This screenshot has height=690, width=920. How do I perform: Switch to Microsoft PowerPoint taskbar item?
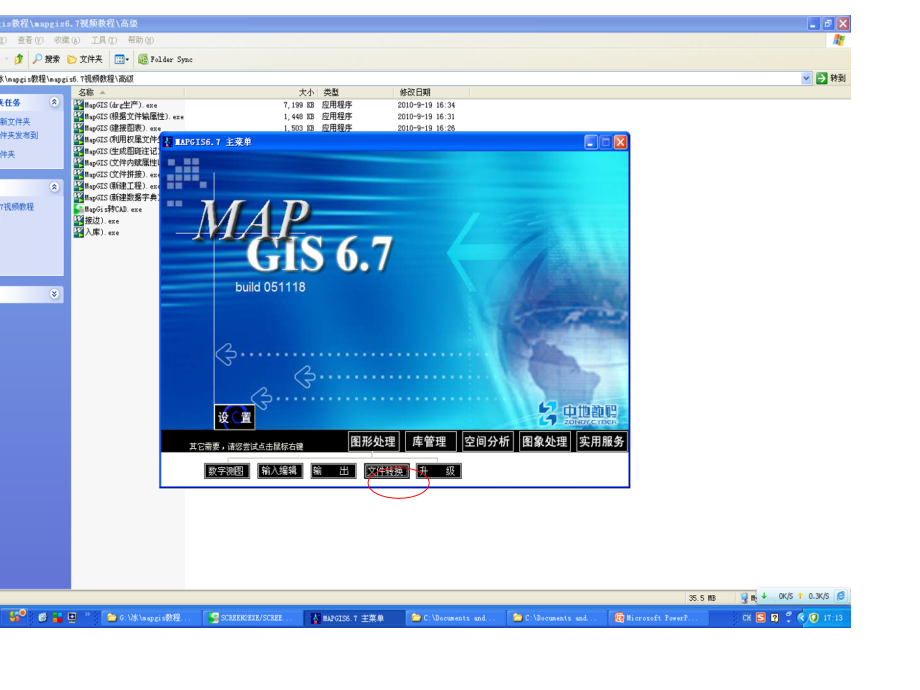[658, 618]
